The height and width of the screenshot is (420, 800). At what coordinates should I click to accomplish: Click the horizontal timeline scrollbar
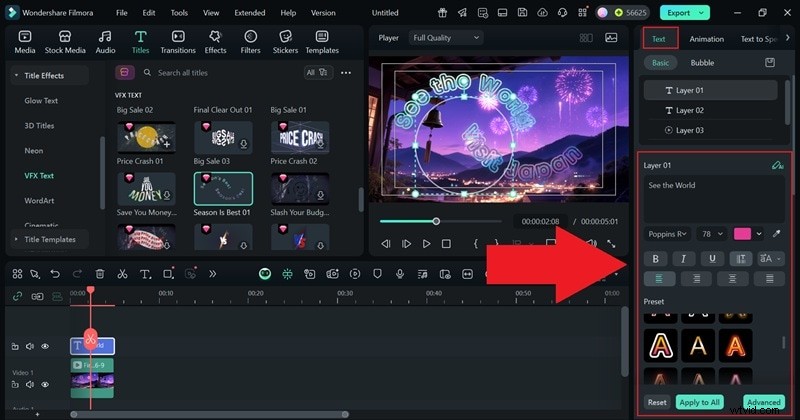point(210,414)
